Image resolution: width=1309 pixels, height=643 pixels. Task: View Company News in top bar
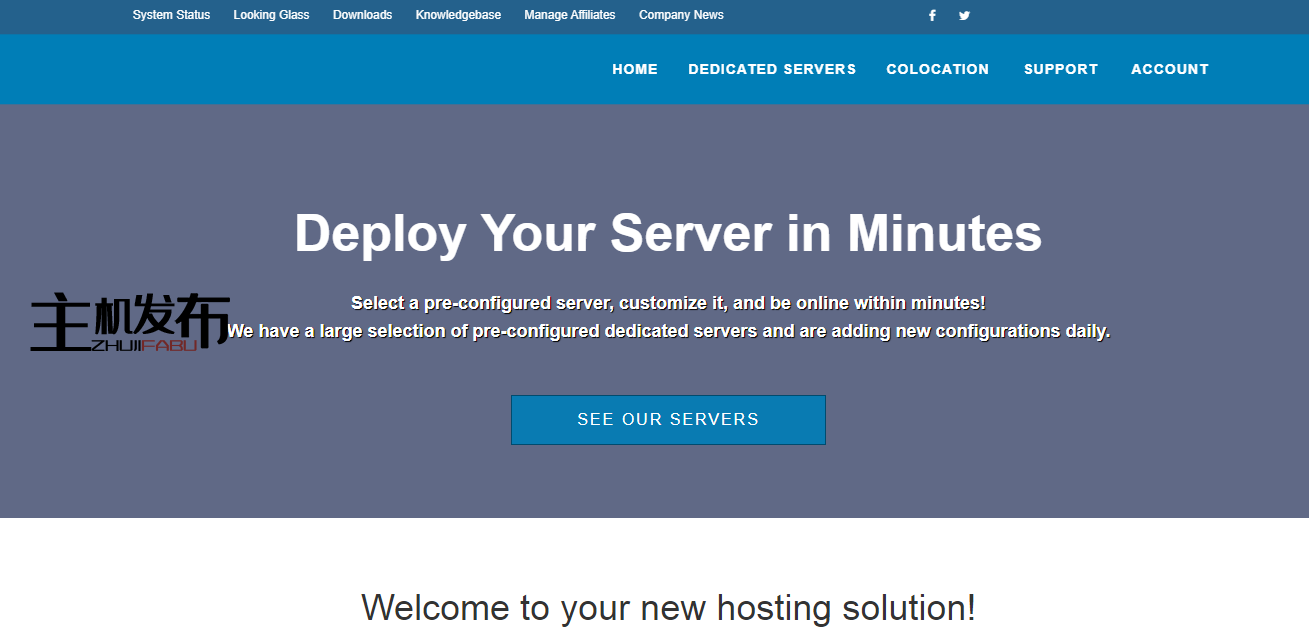tap(681, 15)
